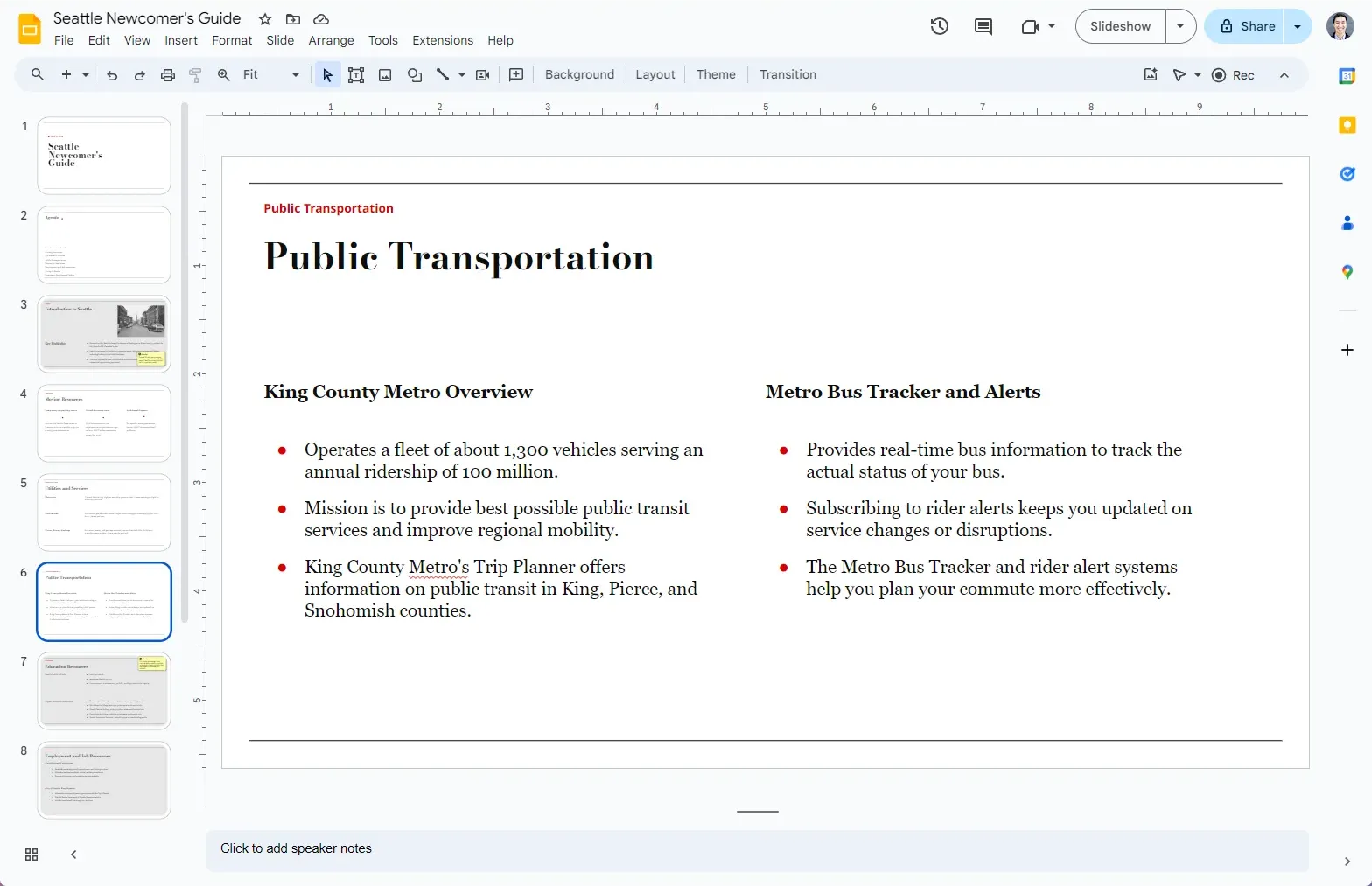1372x886 pixels.
Task: Open the Google Maps side panel
Action: point(1347,272)
